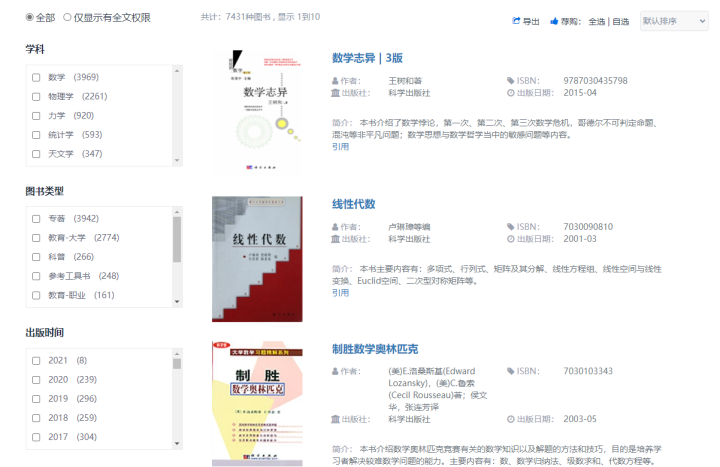This screenshot has width=720, height=467.
Task: Check the 统计学 (593) checkbox
Action: pos(36,135)
